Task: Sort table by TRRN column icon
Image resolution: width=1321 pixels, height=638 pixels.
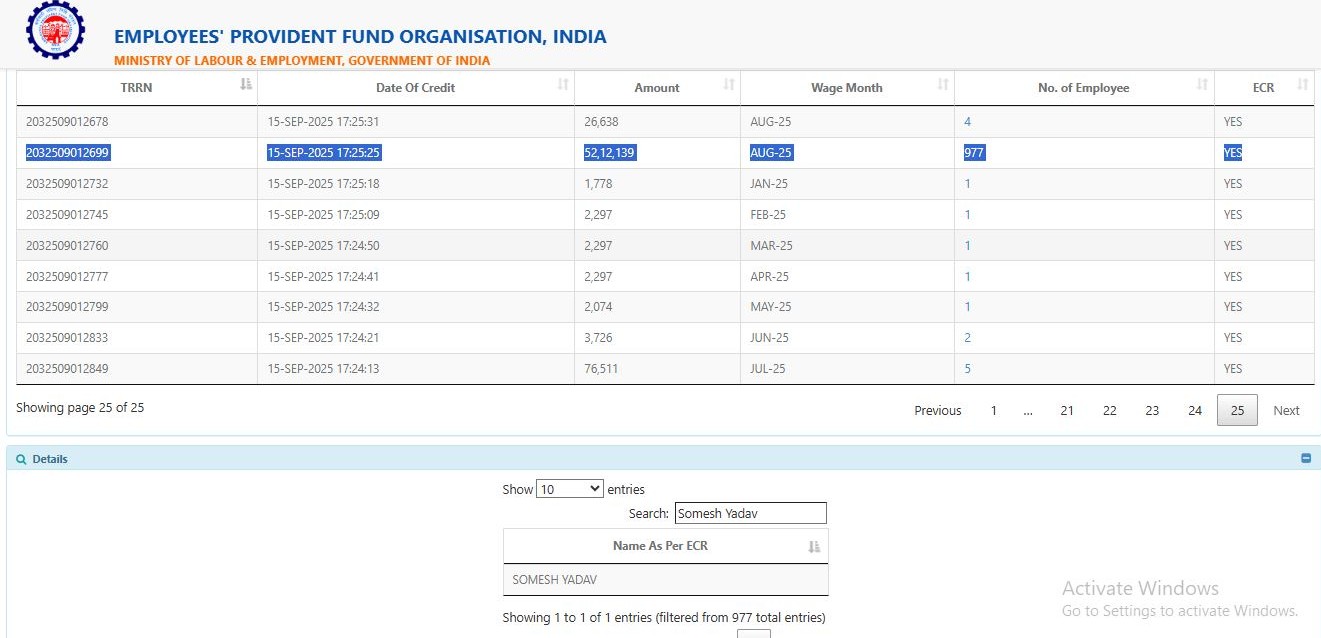Action: [246, 86]
